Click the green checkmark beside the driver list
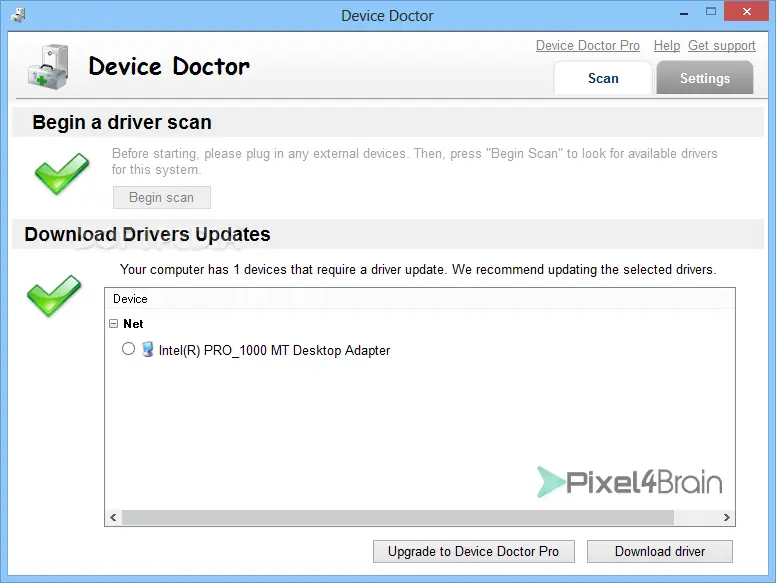 [x=54, y=295]
